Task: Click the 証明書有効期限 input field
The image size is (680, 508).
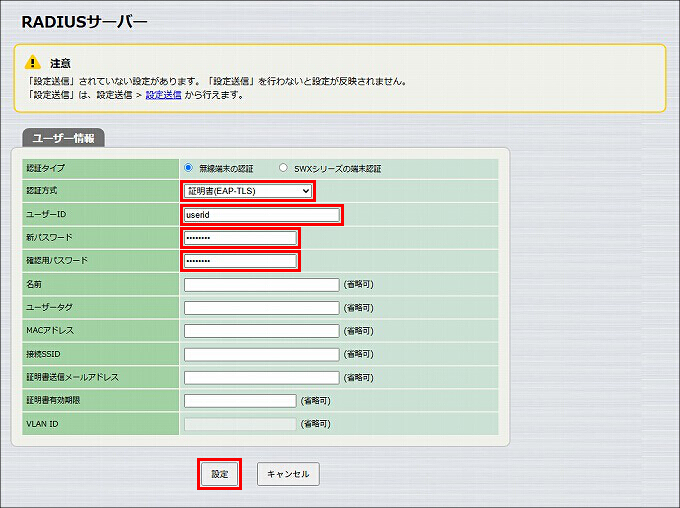Action: tap(240, 401)
